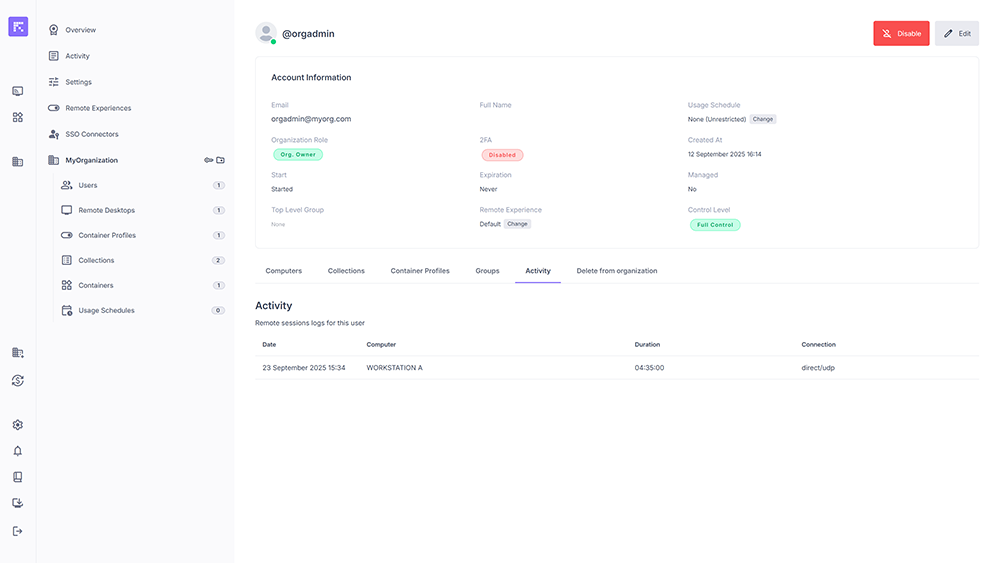Select the Delete from organization tab

pyautogui.click(x=616, y=271)
